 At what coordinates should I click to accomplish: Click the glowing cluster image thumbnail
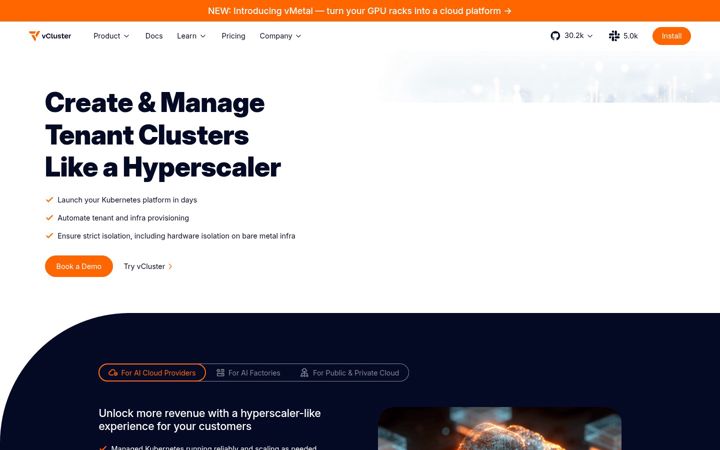pos(500,428)
